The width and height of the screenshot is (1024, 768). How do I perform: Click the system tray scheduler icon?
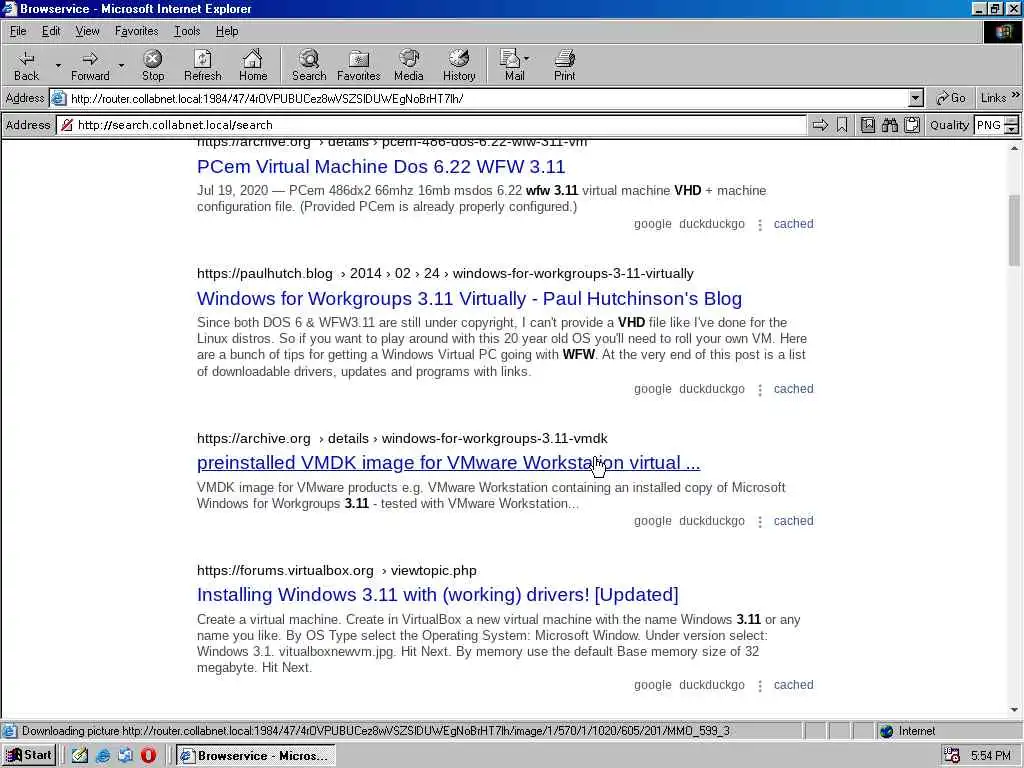pos(952,756)
